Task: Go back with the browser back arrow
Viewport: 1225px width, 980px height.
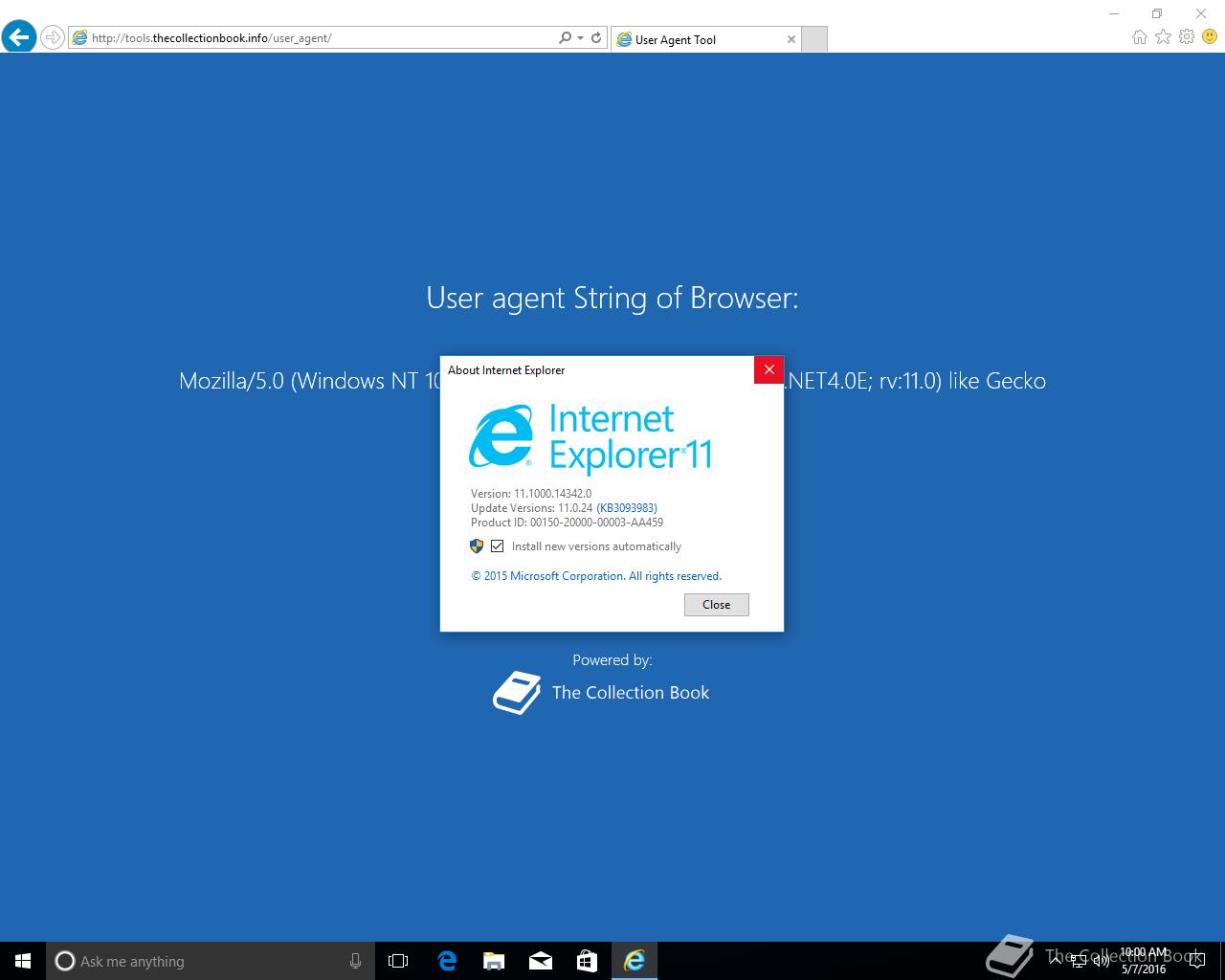Action: [19, 37]
